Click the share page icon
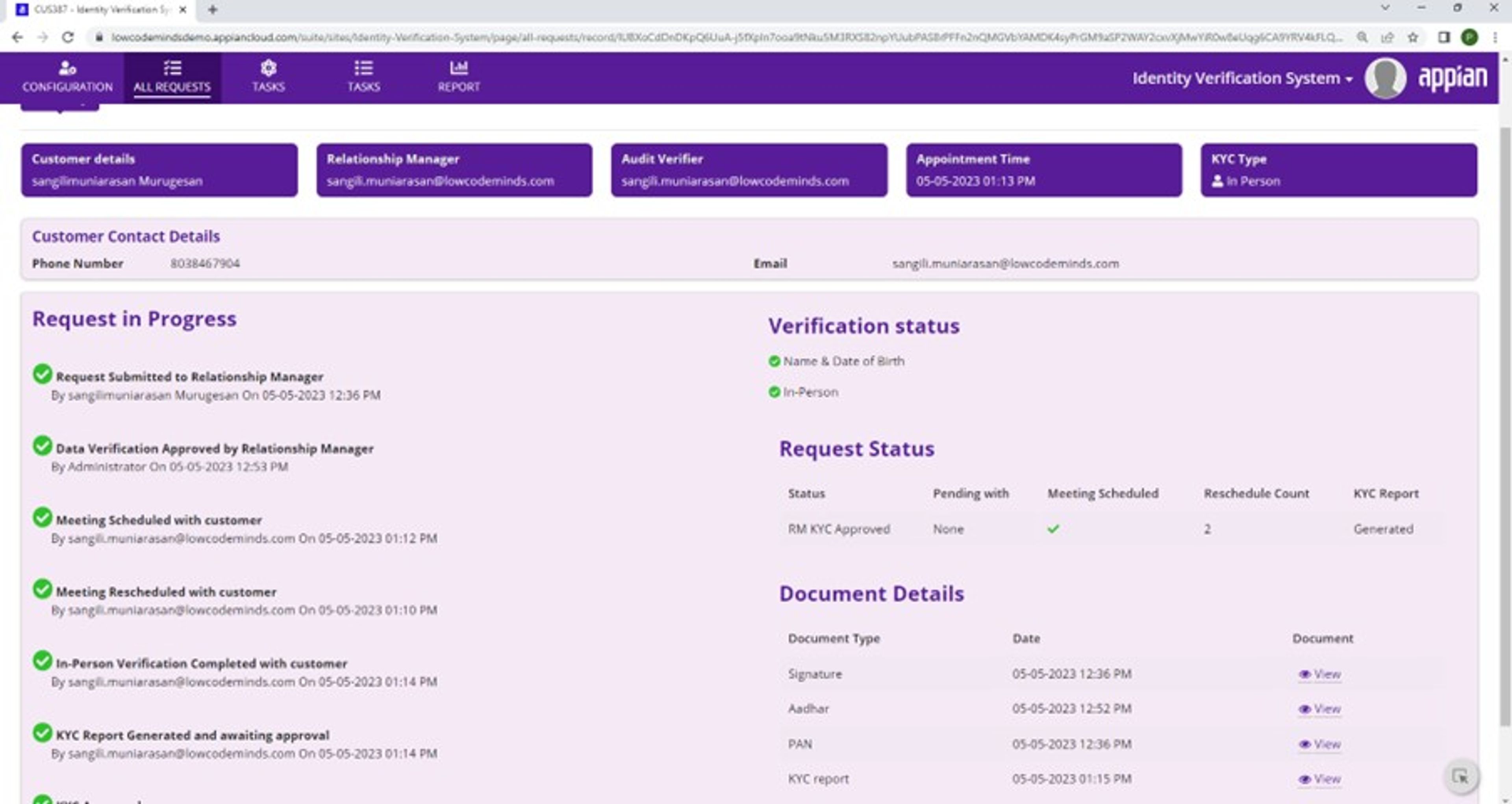 tap(1387, 37)
